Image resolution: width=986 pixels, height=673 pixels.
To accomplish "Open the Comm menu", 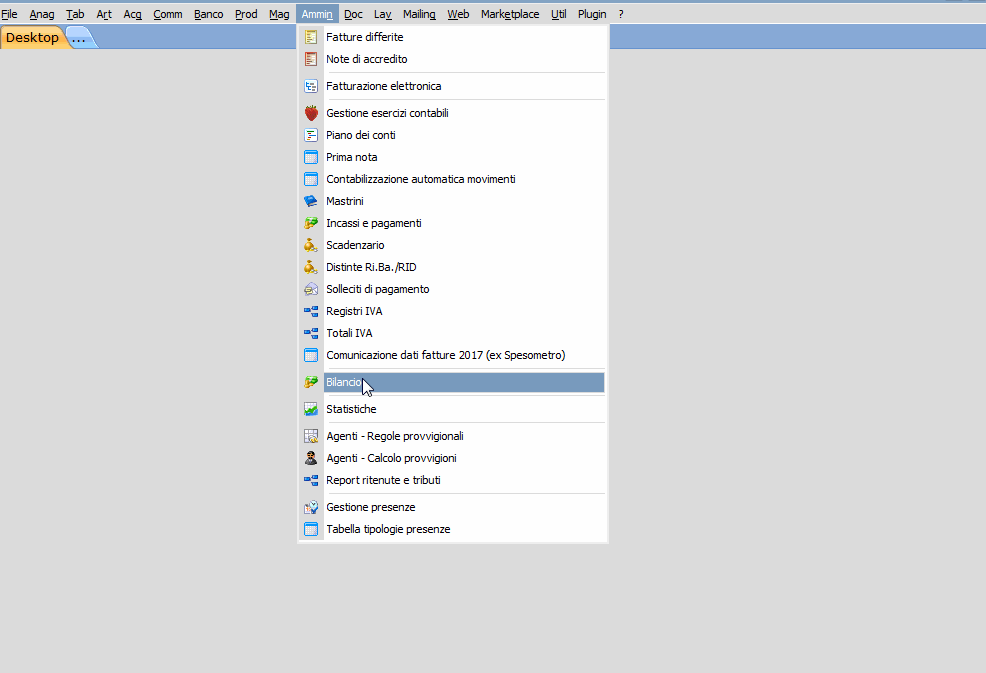I will (168, 14).
